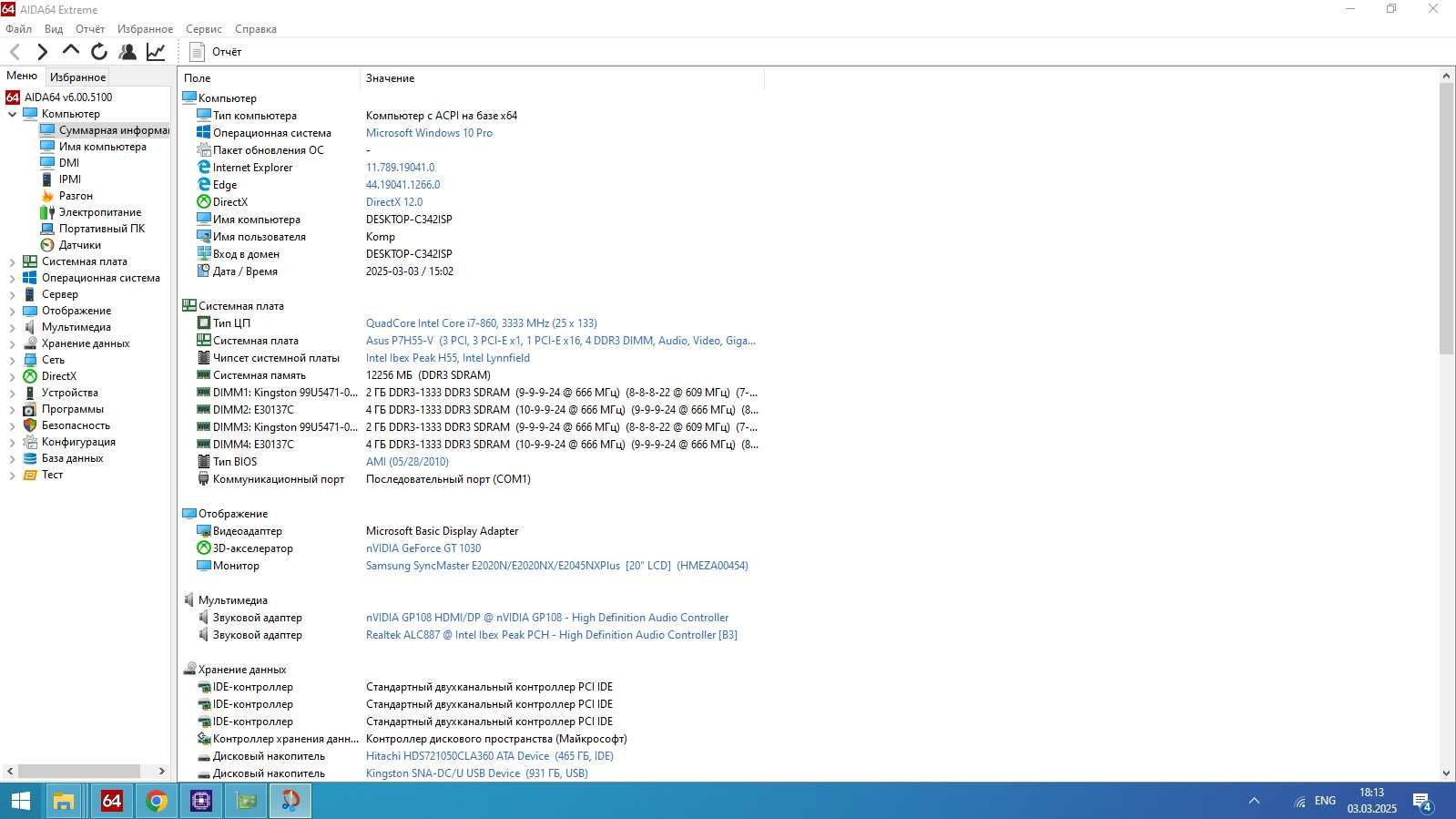Viewport: 1456px width, 819px height.
Task: Click the IPMI tree icon
Action: pos(47,179)
